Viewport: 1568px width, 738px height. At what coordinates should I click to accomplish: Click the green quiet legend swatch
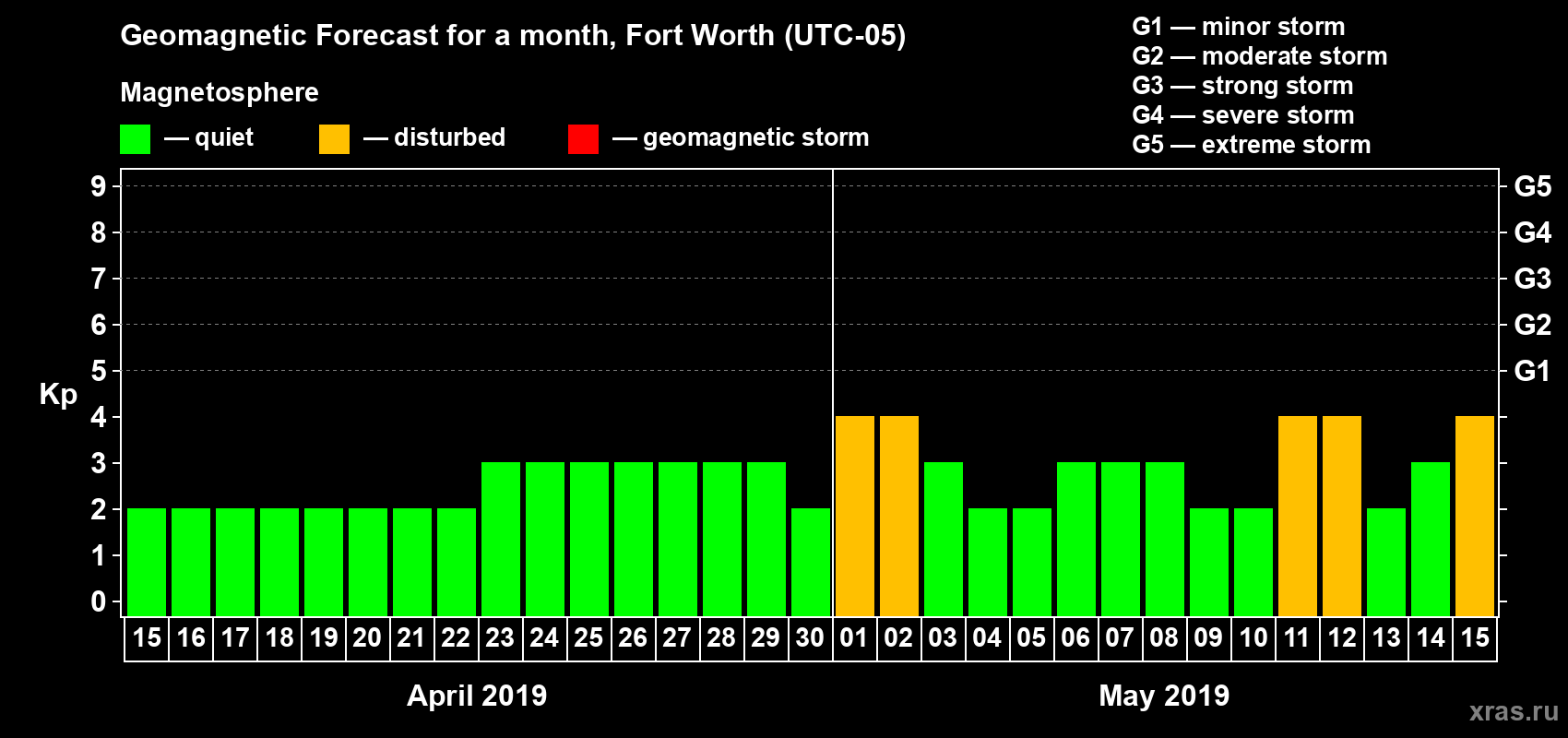pos(135,139)
